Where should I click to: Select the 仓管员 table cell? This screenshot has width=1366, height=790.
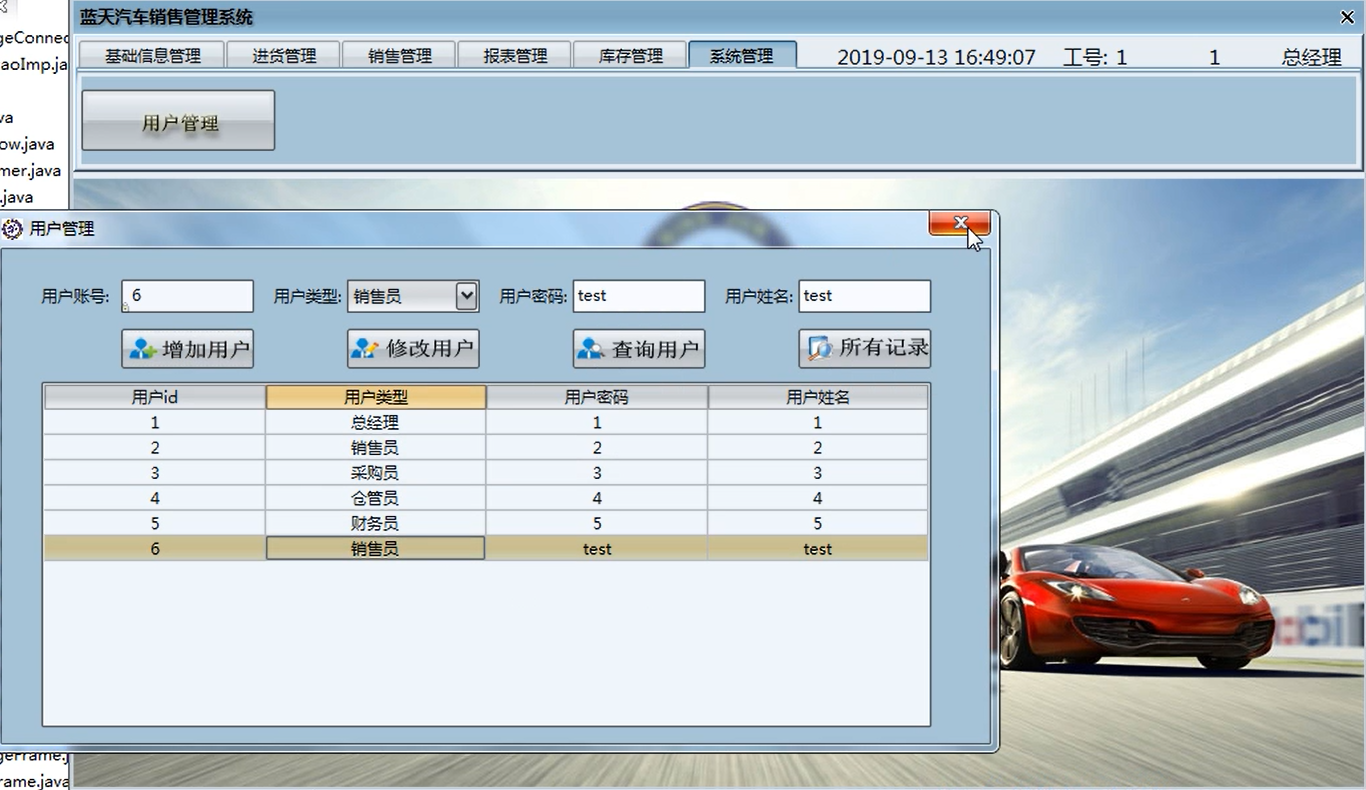pyautogui.click(x=375, y=498)
